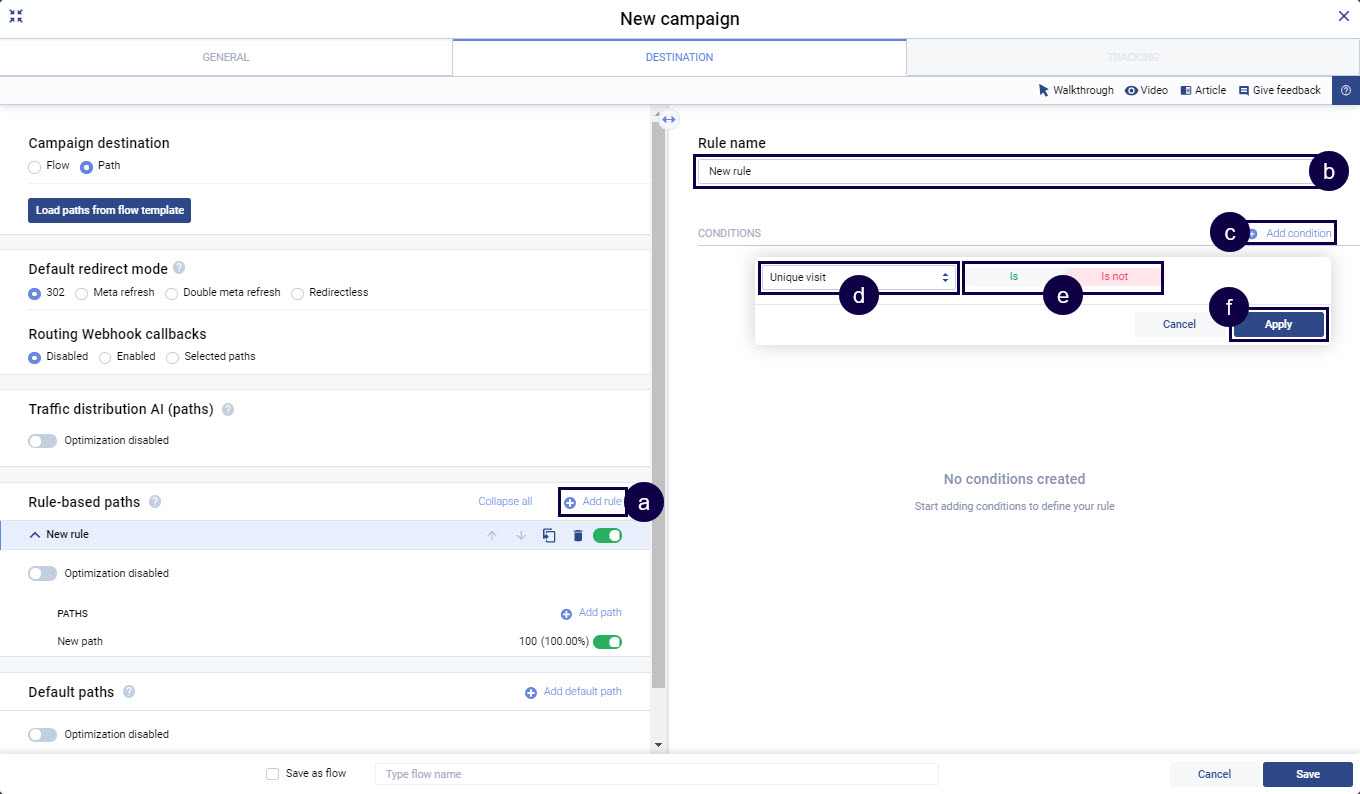The image size is (1360, 794).
Task: Switch to the General tab
Action: (x=226, y=58)
